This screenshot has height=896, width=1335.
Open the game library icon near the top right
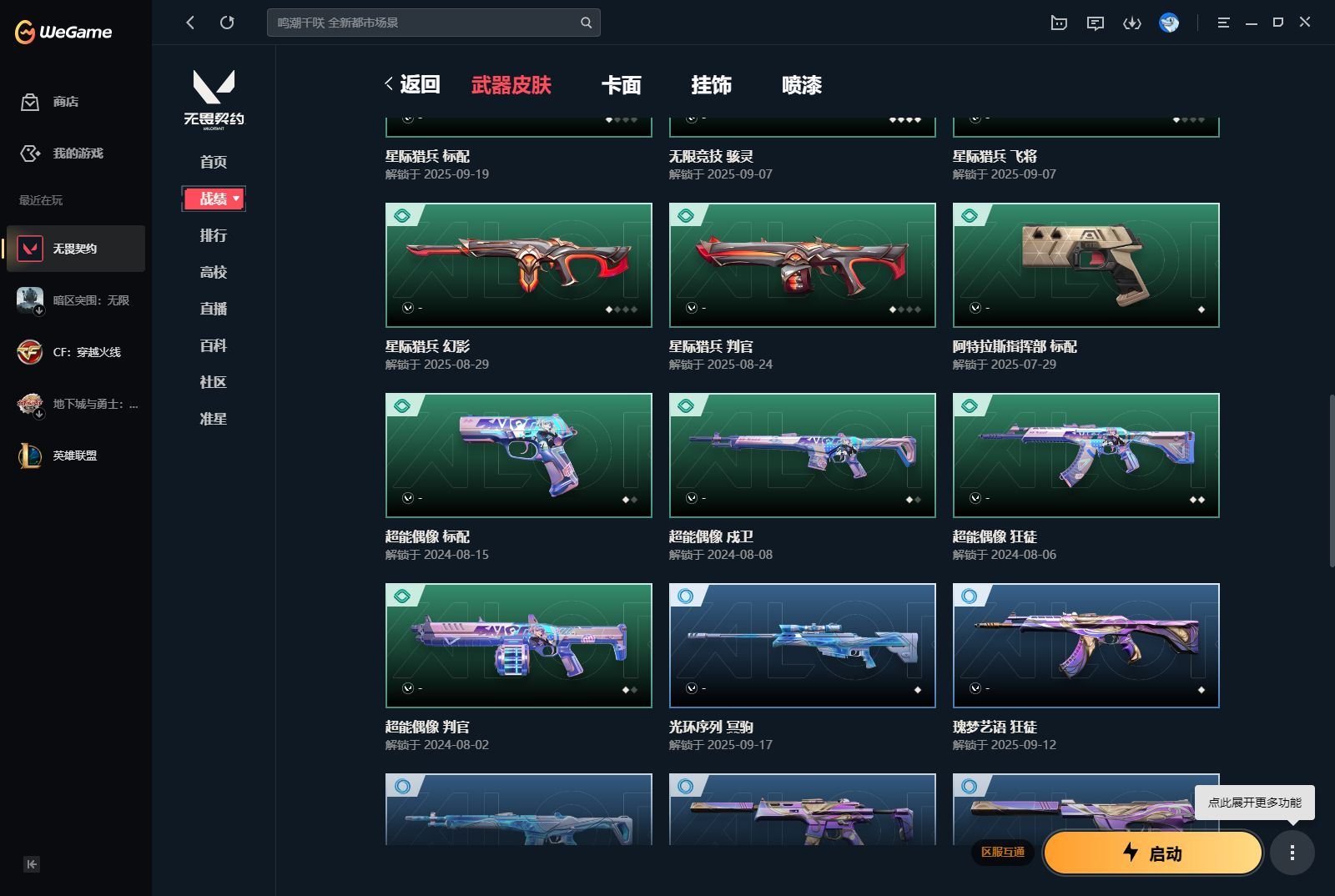[x=1058, y=23]
